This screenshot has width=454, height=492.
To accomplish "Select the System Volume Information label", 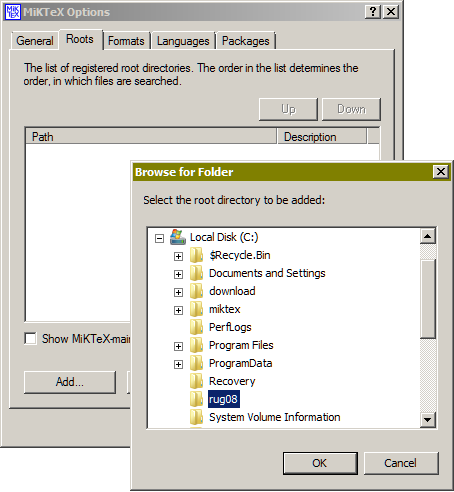I will [x=275, y=417].
